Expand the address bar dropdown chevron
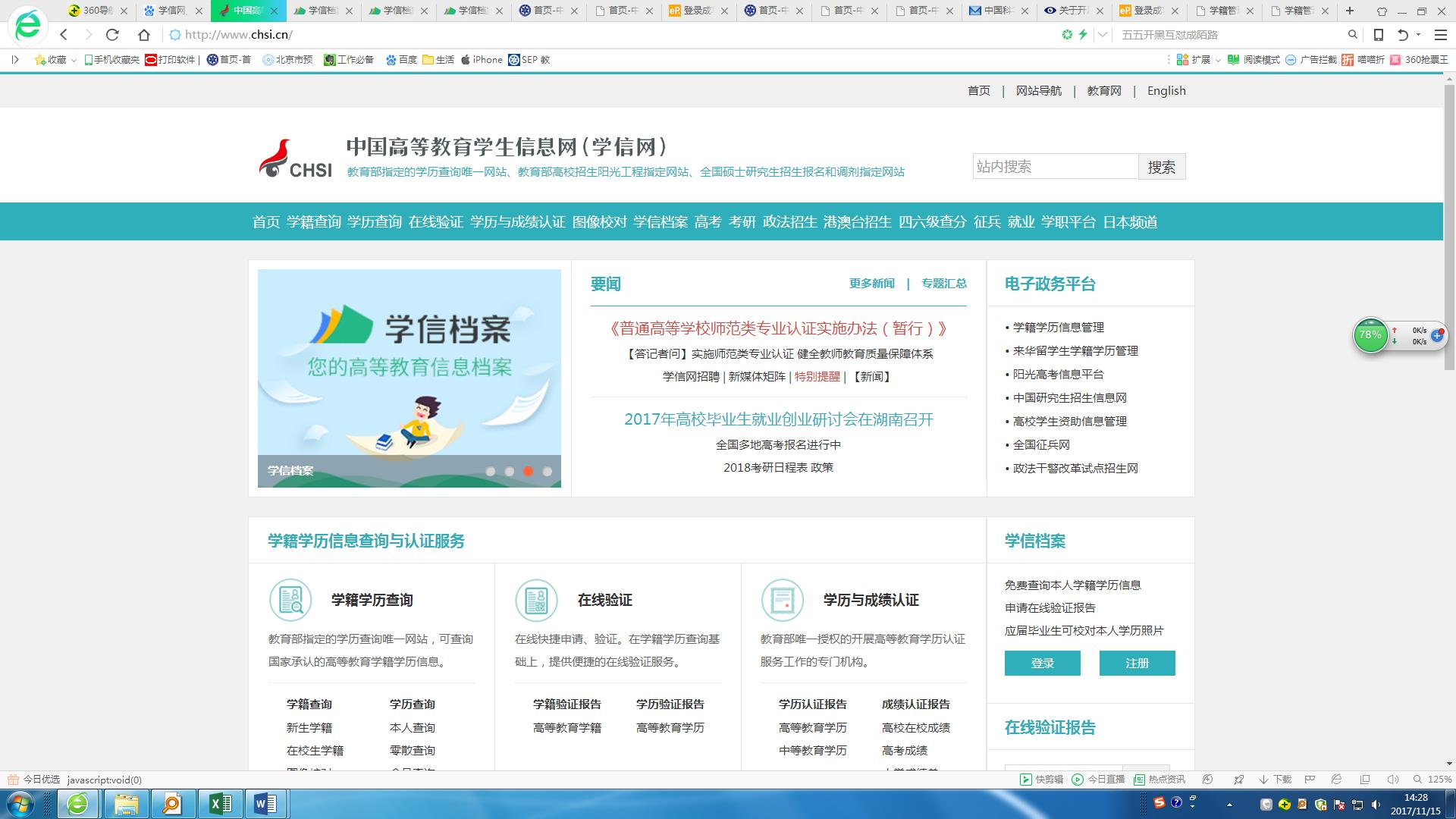The height and width of the screenshot is (819, 1456). [x=1103, y=35]
